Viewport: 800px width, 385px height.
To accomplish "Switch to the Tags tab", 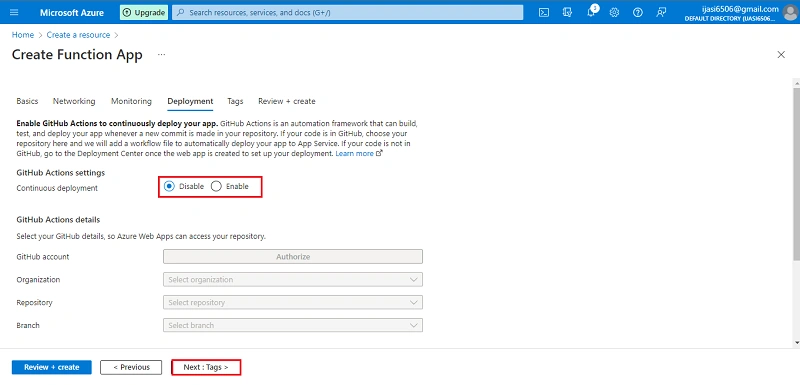I will point(235,101).
